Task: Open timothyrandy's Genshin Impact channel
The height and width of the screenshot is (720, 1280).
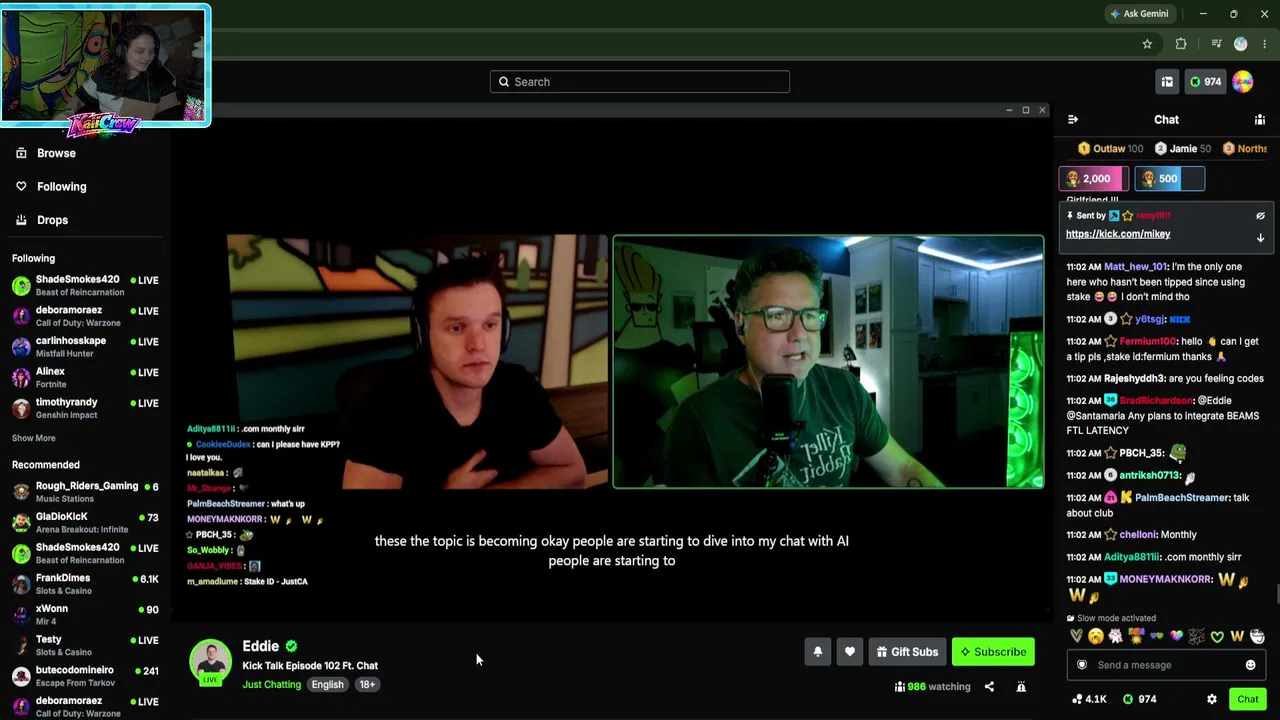Action: point(85,408)
